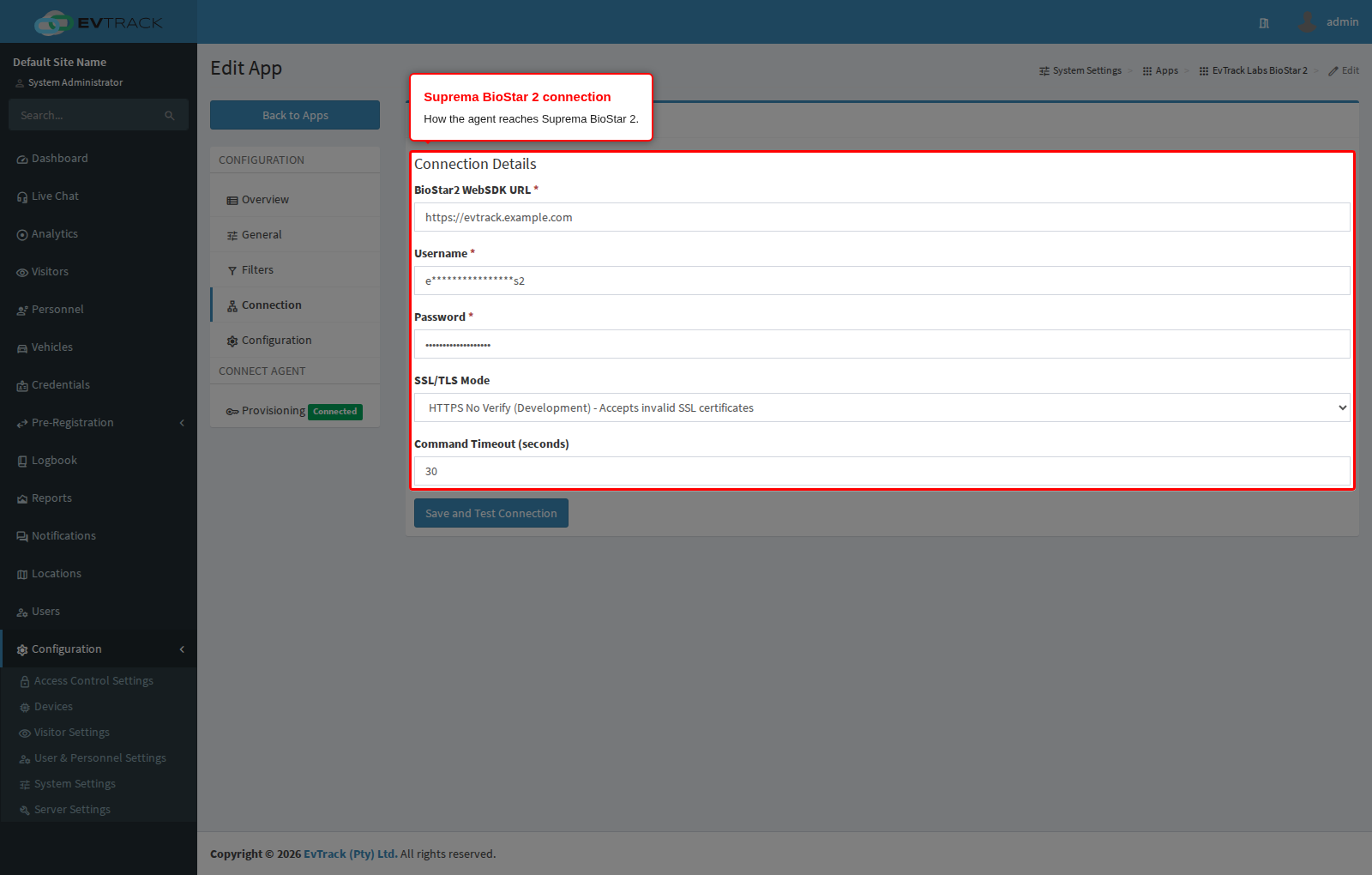The image size is (1372, 875).
Task: Click the Command Timeout field
Action: tap(882, 471)
